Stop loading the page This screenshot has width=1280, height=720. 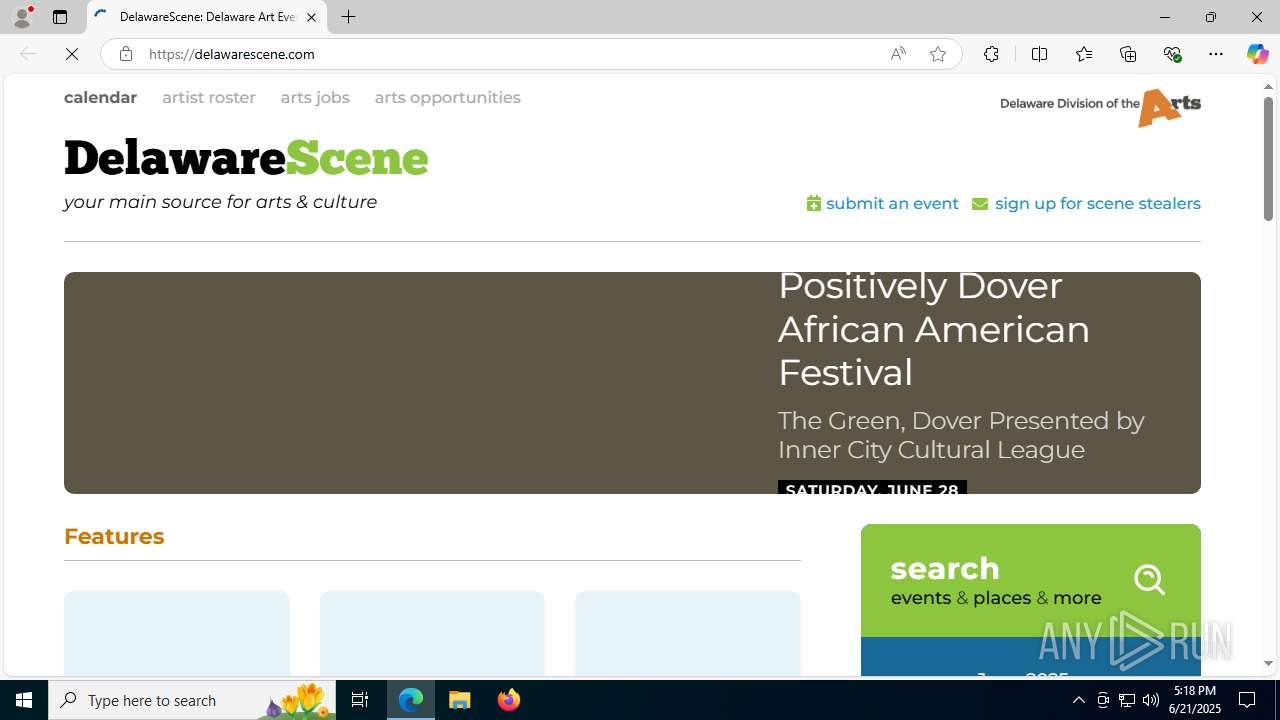(72, 54)
